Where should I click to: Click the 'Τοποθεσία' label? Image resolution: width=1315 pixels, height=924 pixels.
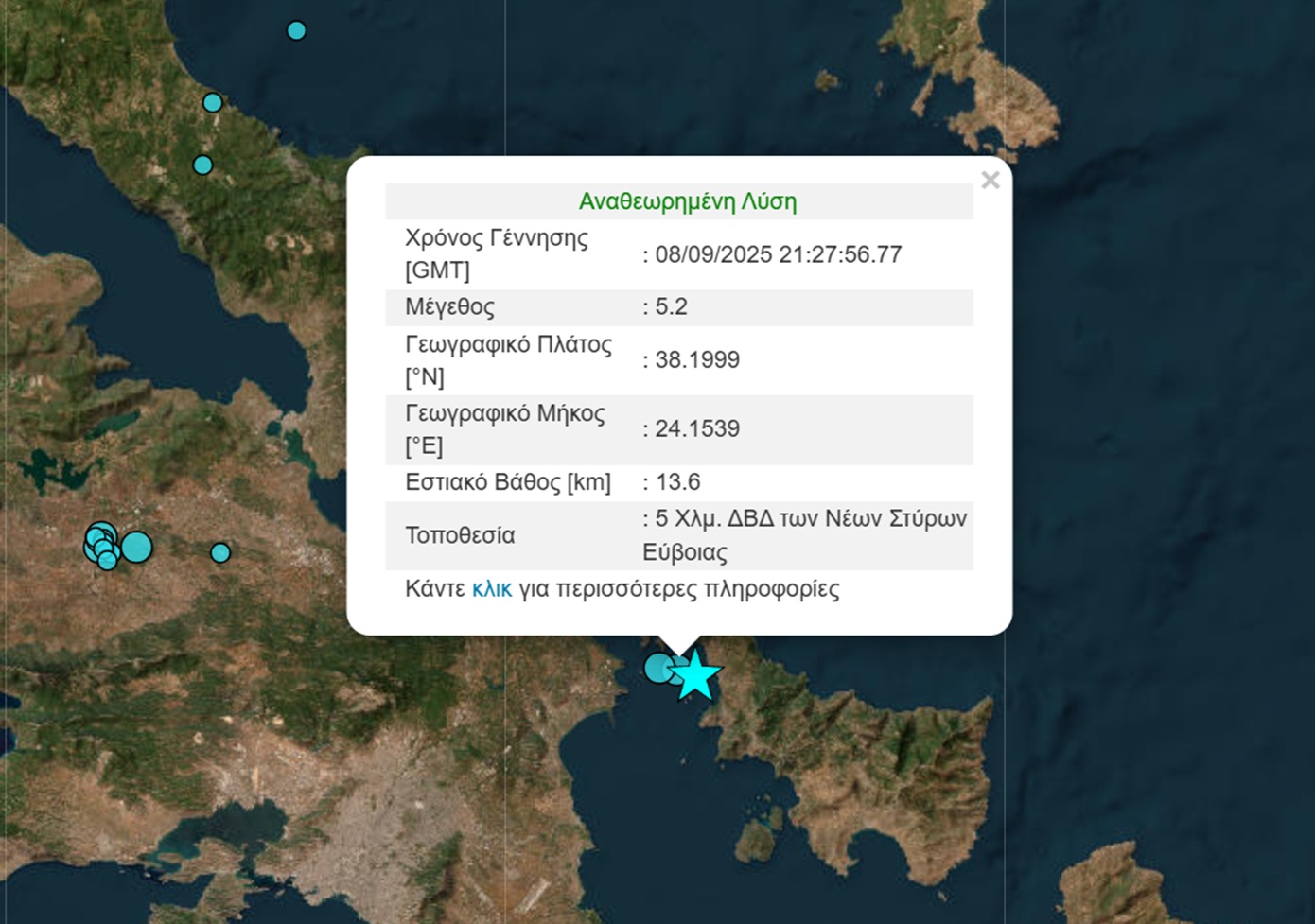(x=460, y=535)
